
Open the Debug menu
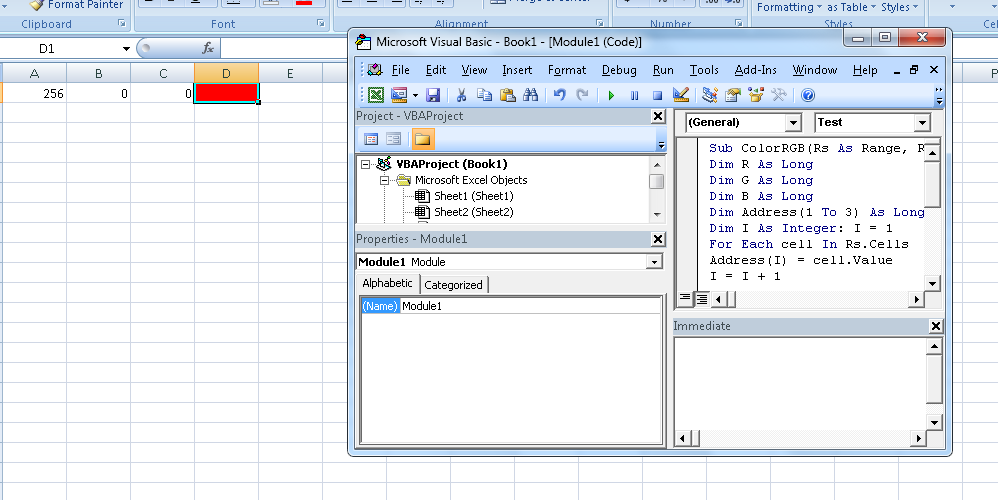(x=619, y=70)
